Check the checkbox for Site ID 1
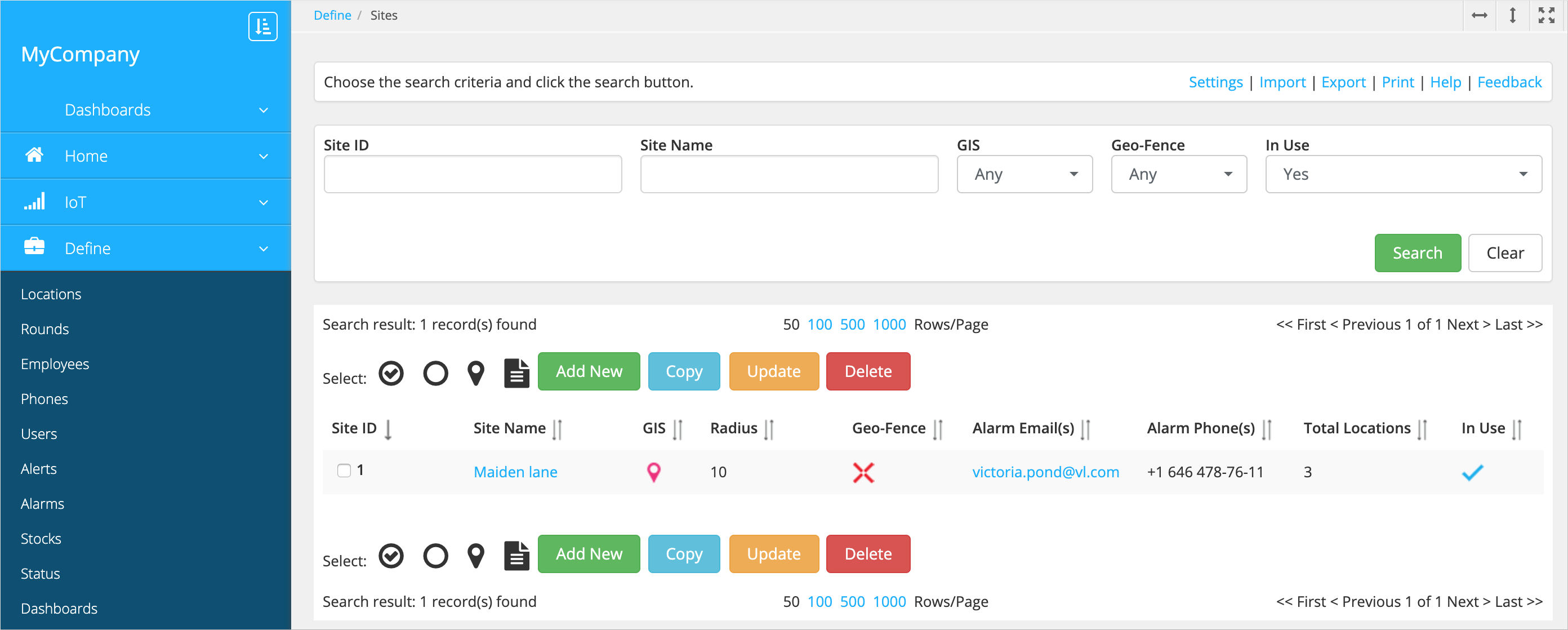 click(x=344, y=471)
